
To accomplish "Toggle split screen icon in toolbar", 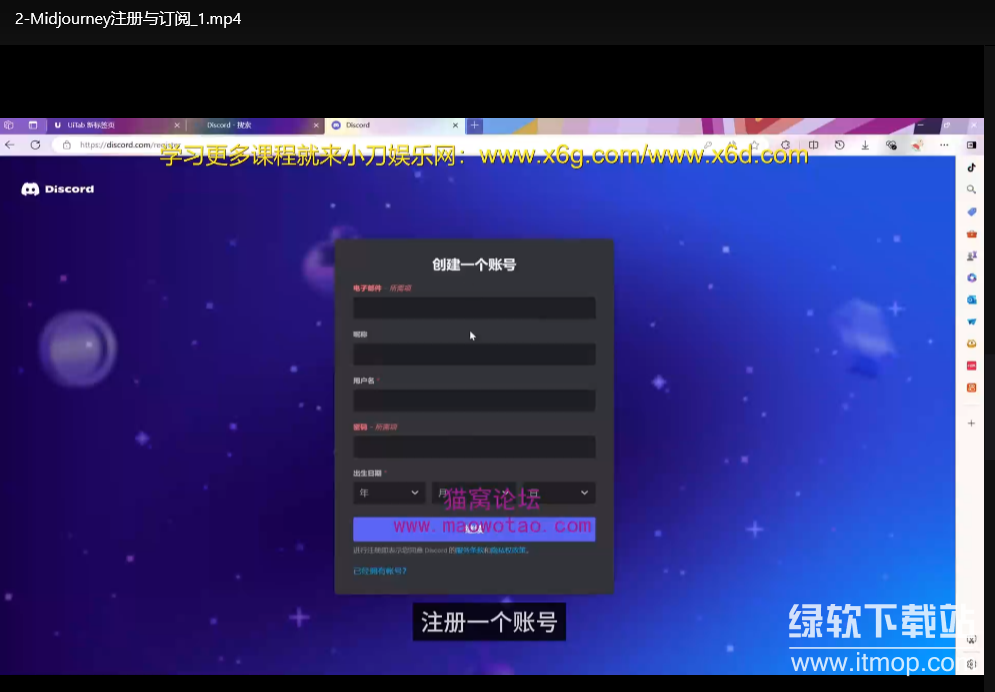I will click(x=814, y=145).
